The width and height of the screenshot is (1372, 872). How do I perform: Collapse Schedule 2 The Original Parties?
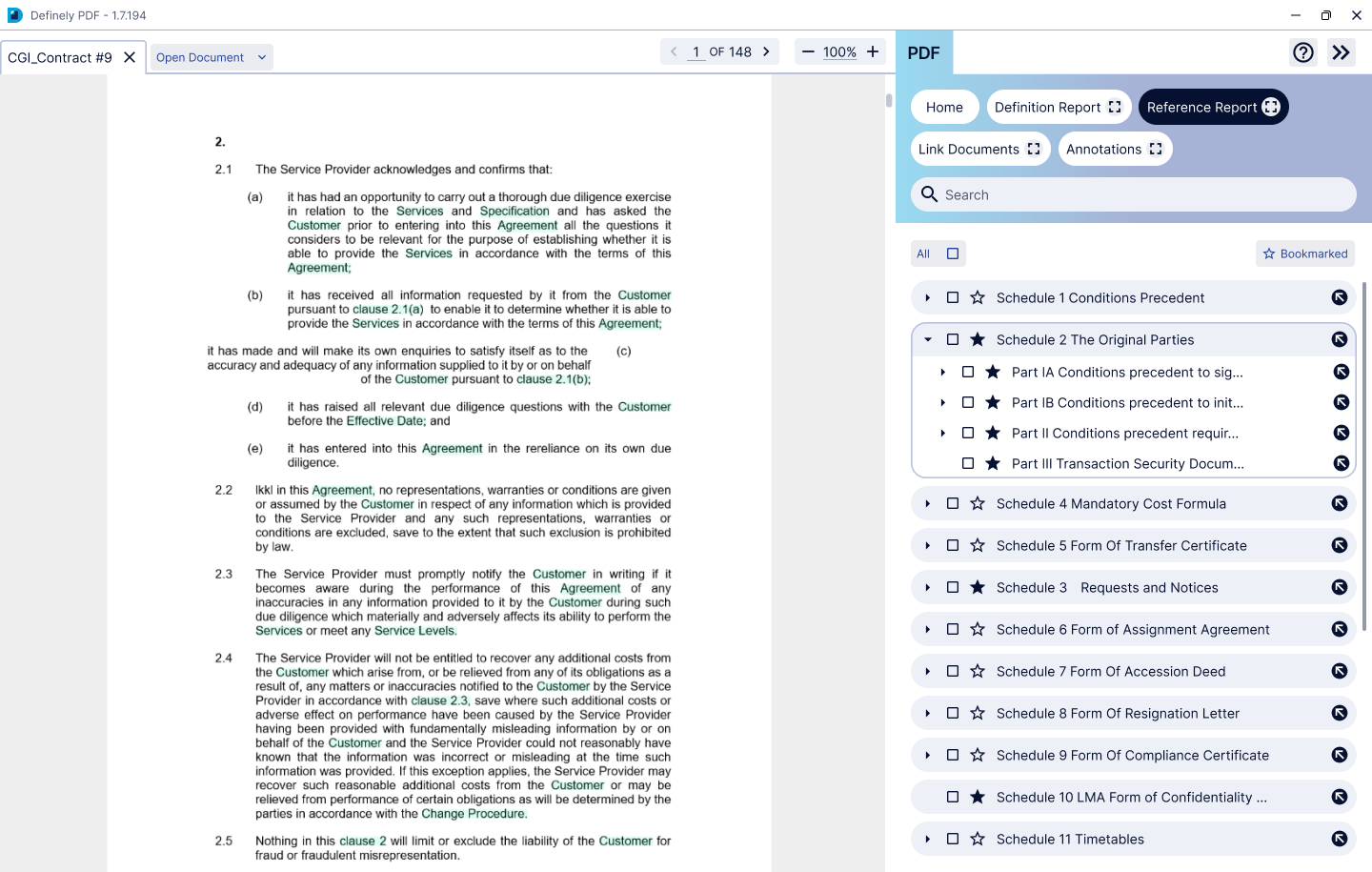tap(928, 339)
